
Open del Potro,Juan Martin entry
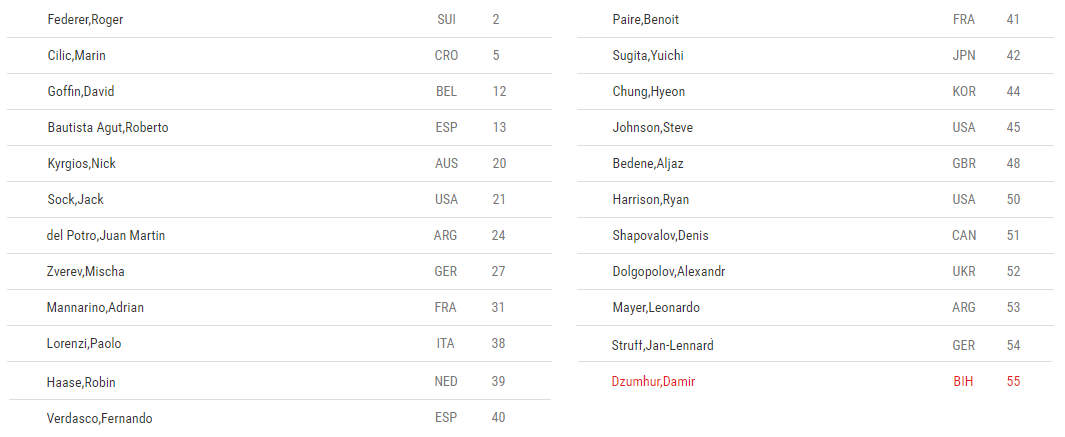[106, 236]
